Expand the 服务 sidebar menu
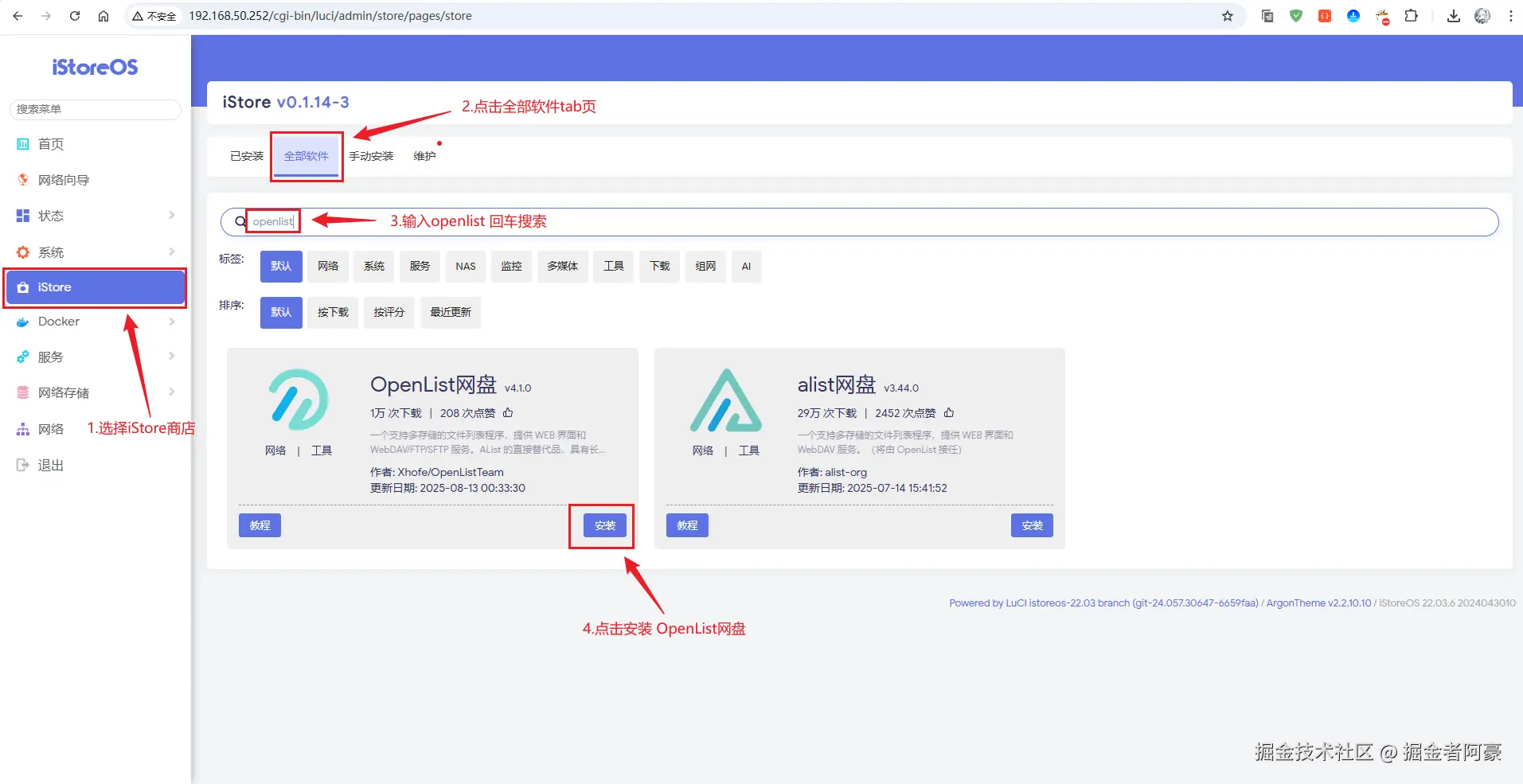Viewport: 1523px width, 784px height. (96, 357)
